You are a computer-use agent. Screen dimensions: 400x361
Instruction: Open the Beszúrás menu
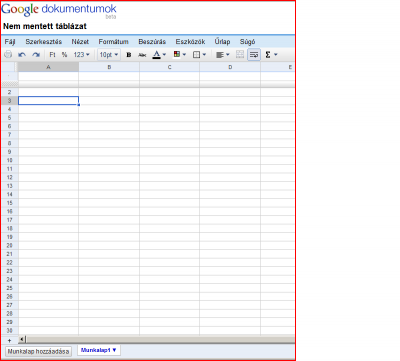[152, 42]
